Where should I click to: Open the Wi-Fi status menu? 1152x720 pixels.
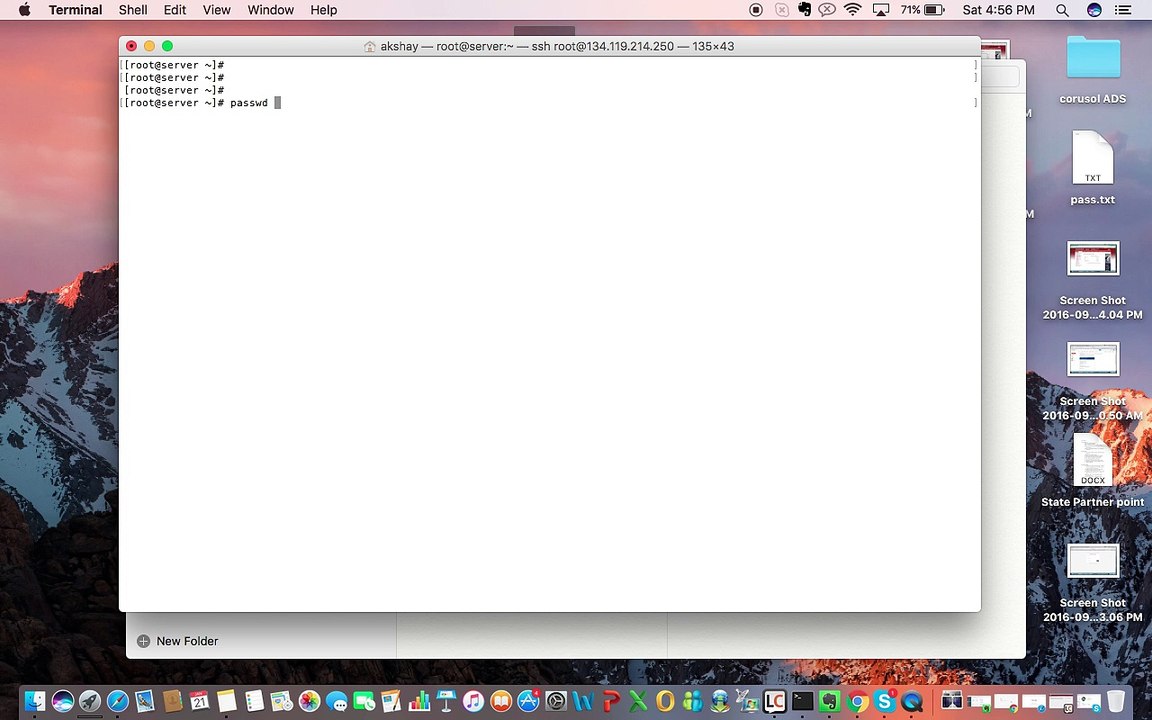pos(852,10)
